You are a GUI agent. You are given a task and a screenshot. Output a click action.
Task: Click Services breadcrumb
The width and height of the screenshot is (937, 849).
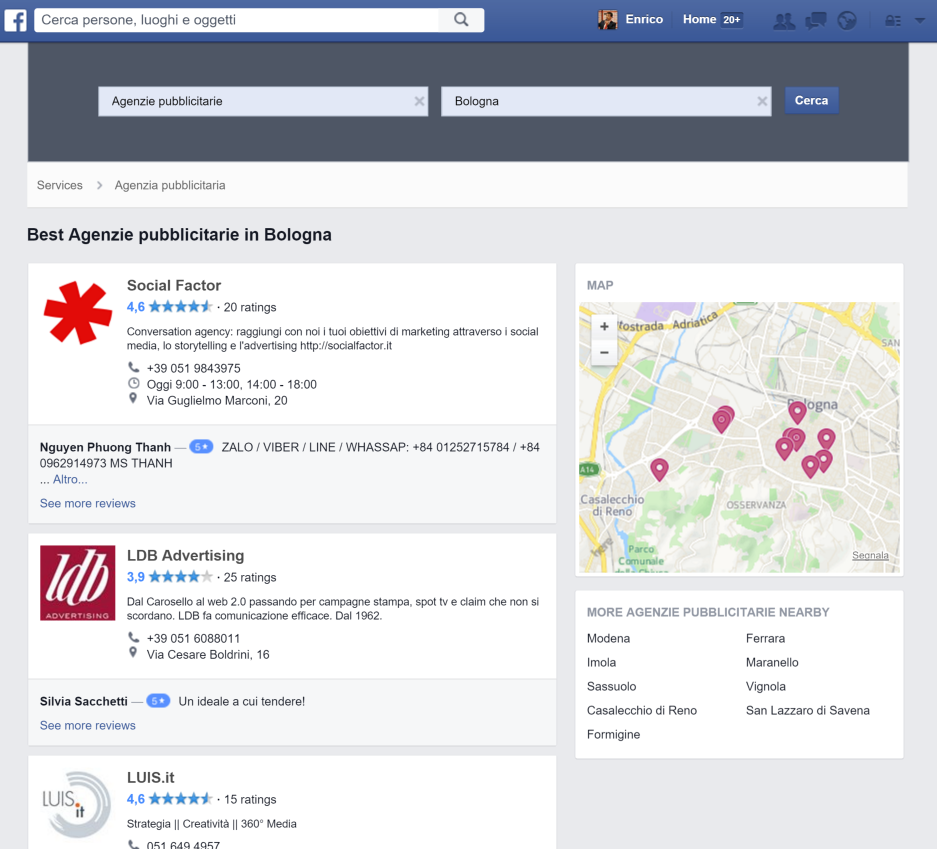[x=60, y=185]
